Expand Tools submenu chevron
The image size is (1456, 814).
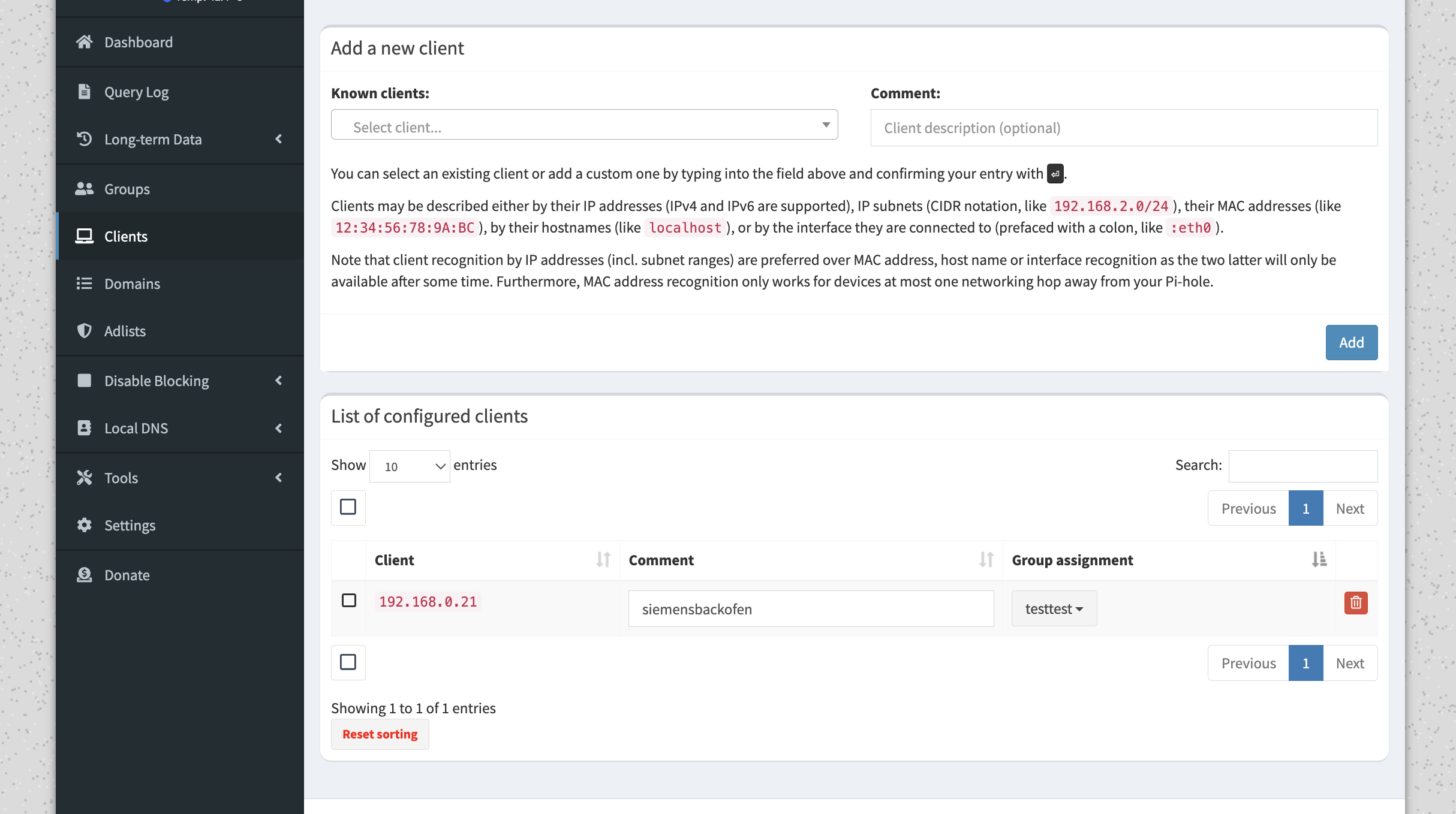coord(279,478)
